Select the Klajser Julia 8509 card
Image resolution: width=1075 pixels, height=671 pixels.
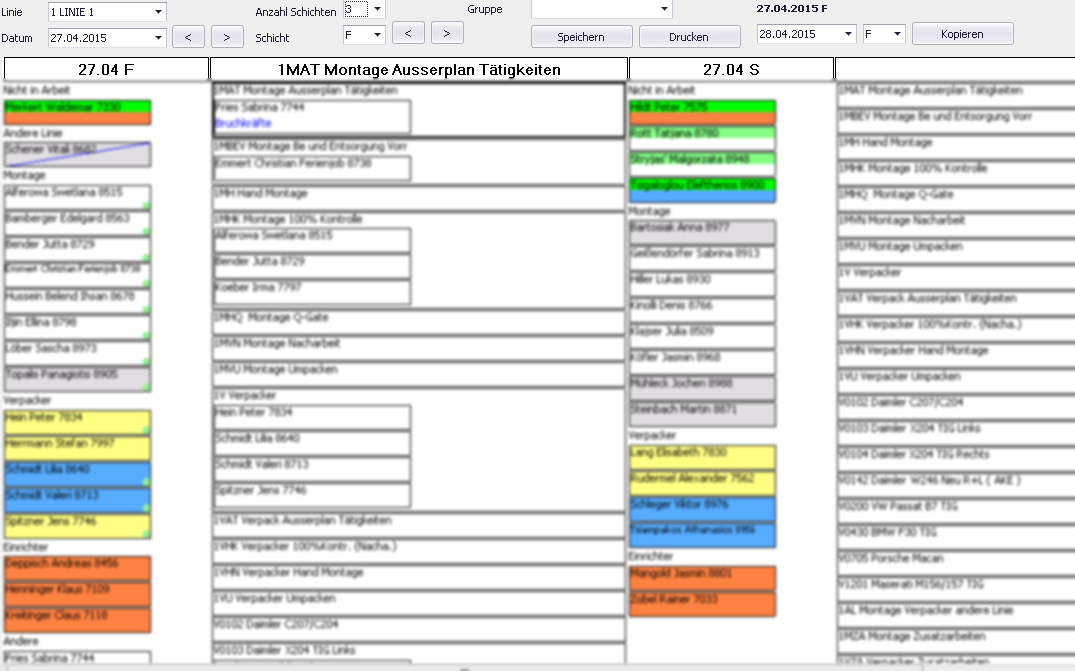click(703, 337)
